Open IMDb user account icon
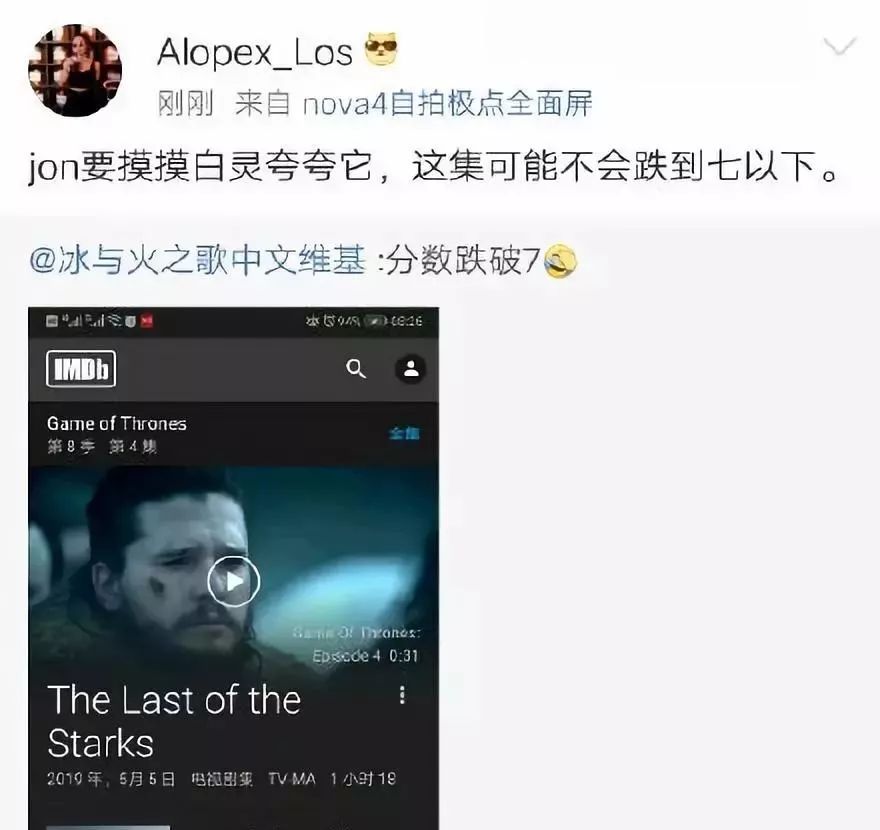This screenshot has height=830, width=880. [x=411, y=369]
